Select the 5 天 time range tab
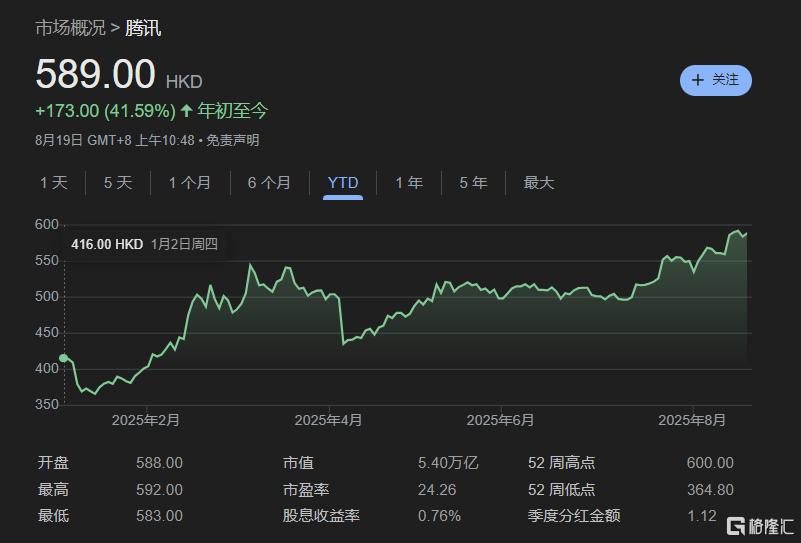Viewport: 801px width, 543px height. pos(118,182)
